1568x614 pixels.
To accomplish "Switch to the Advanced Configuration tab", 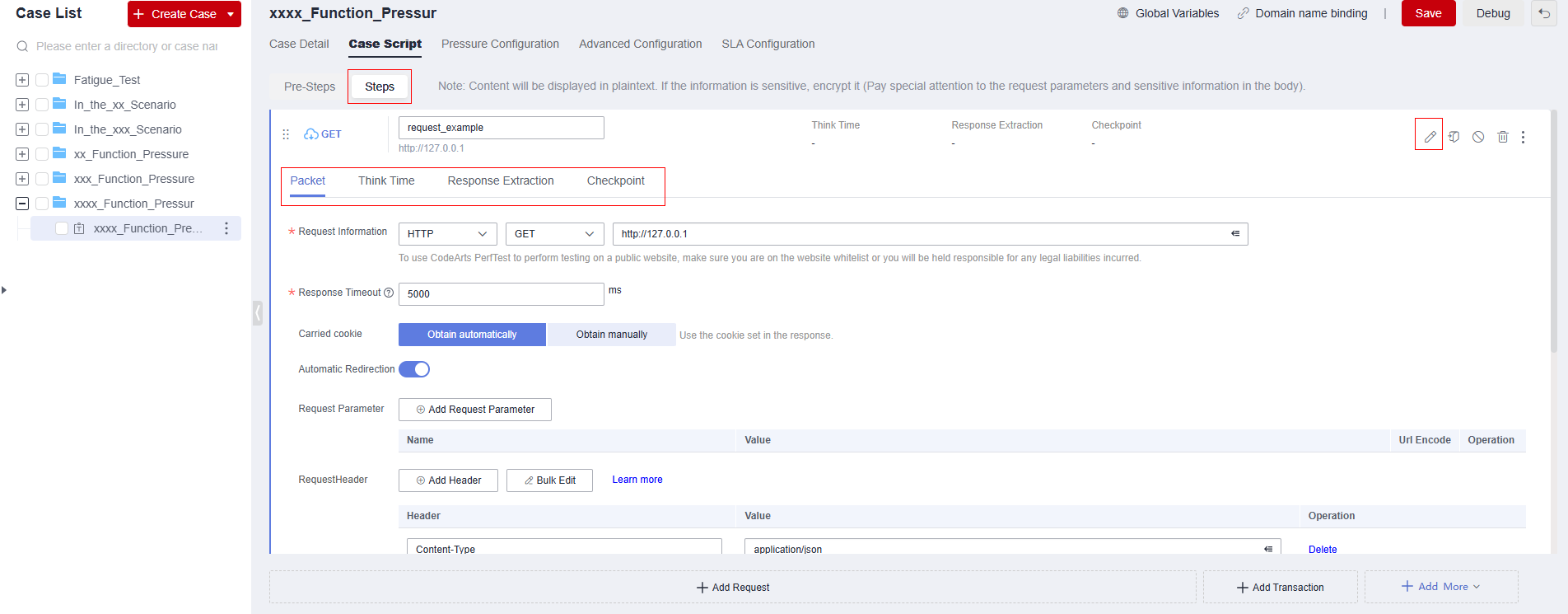I will [x=640, y=44].
